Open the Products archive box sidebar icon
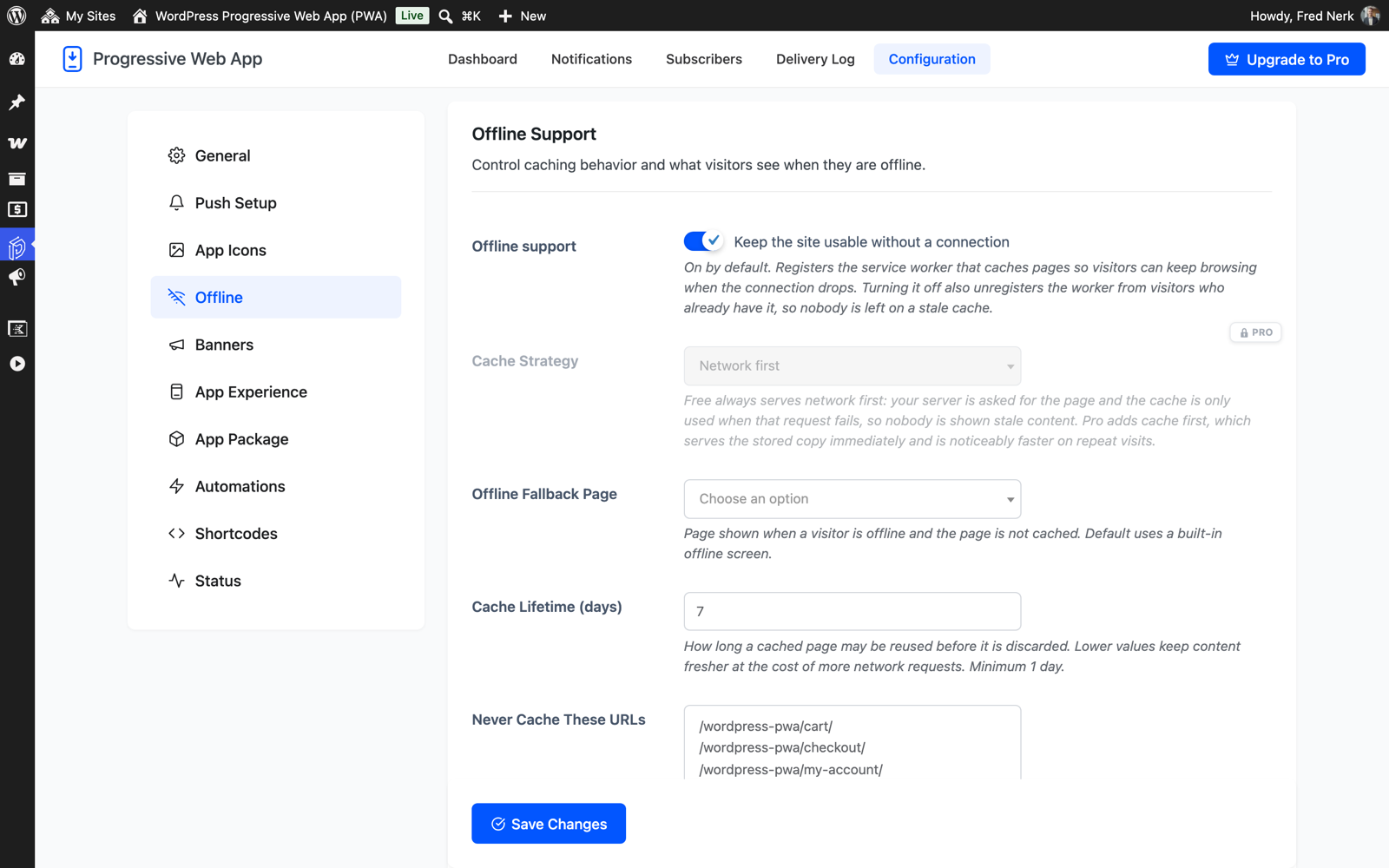The height and width of the screenshot is (868, 1389). (x=17, y=179)
